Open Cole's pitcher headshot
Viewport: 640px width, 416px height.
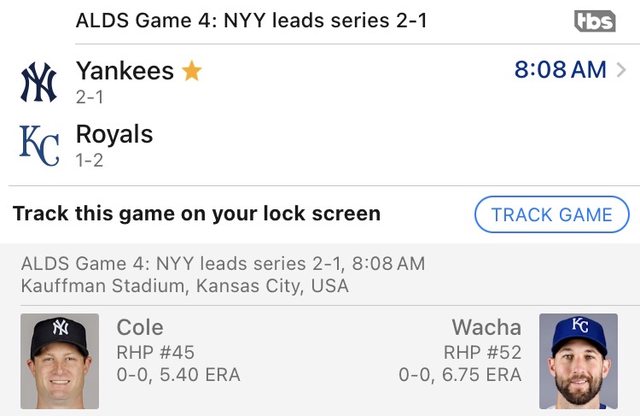[60, 361]
